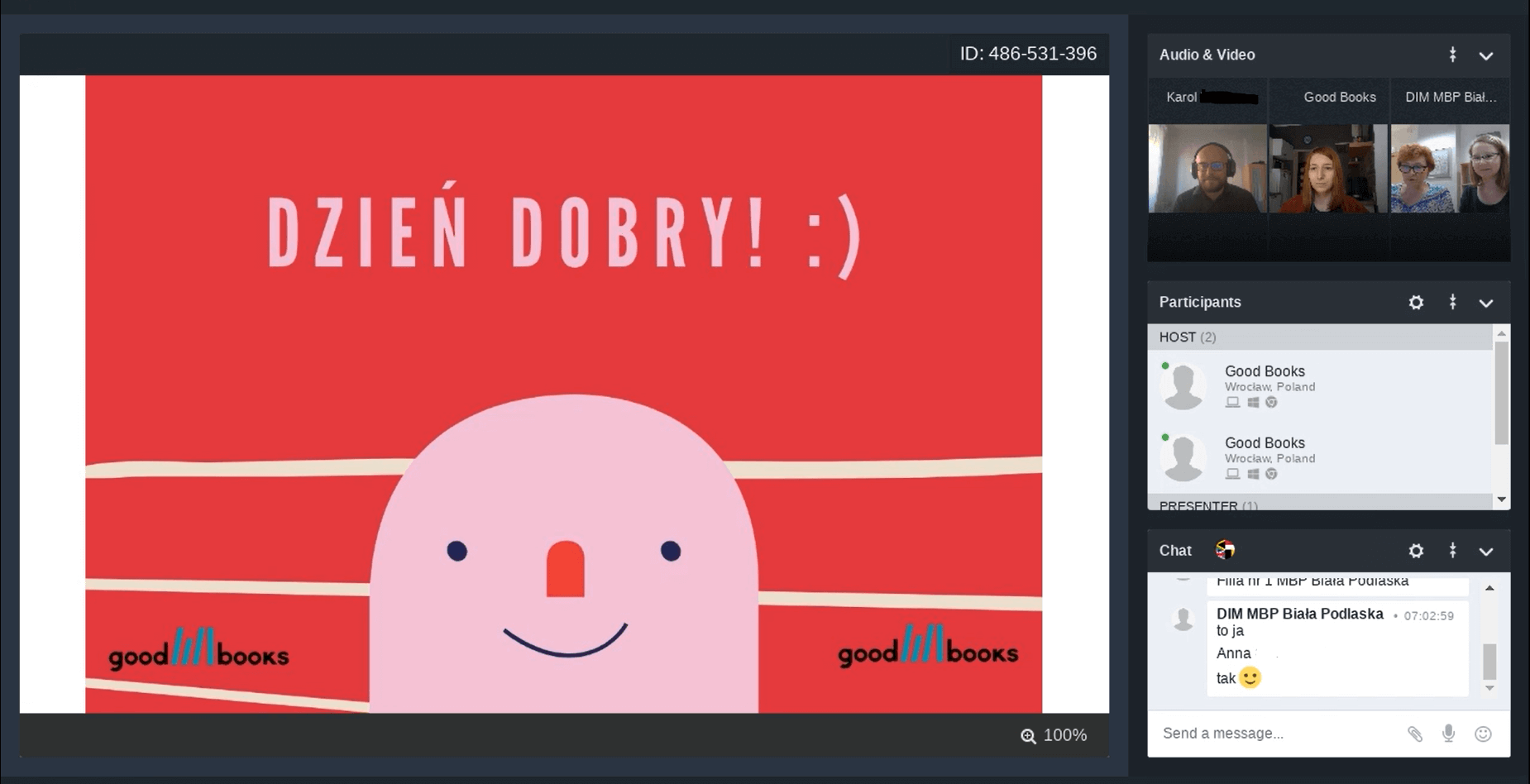This screenshot has width=1530, height=784.
Task: Select the second Good Books participant name
Action: click(1265, 443)
